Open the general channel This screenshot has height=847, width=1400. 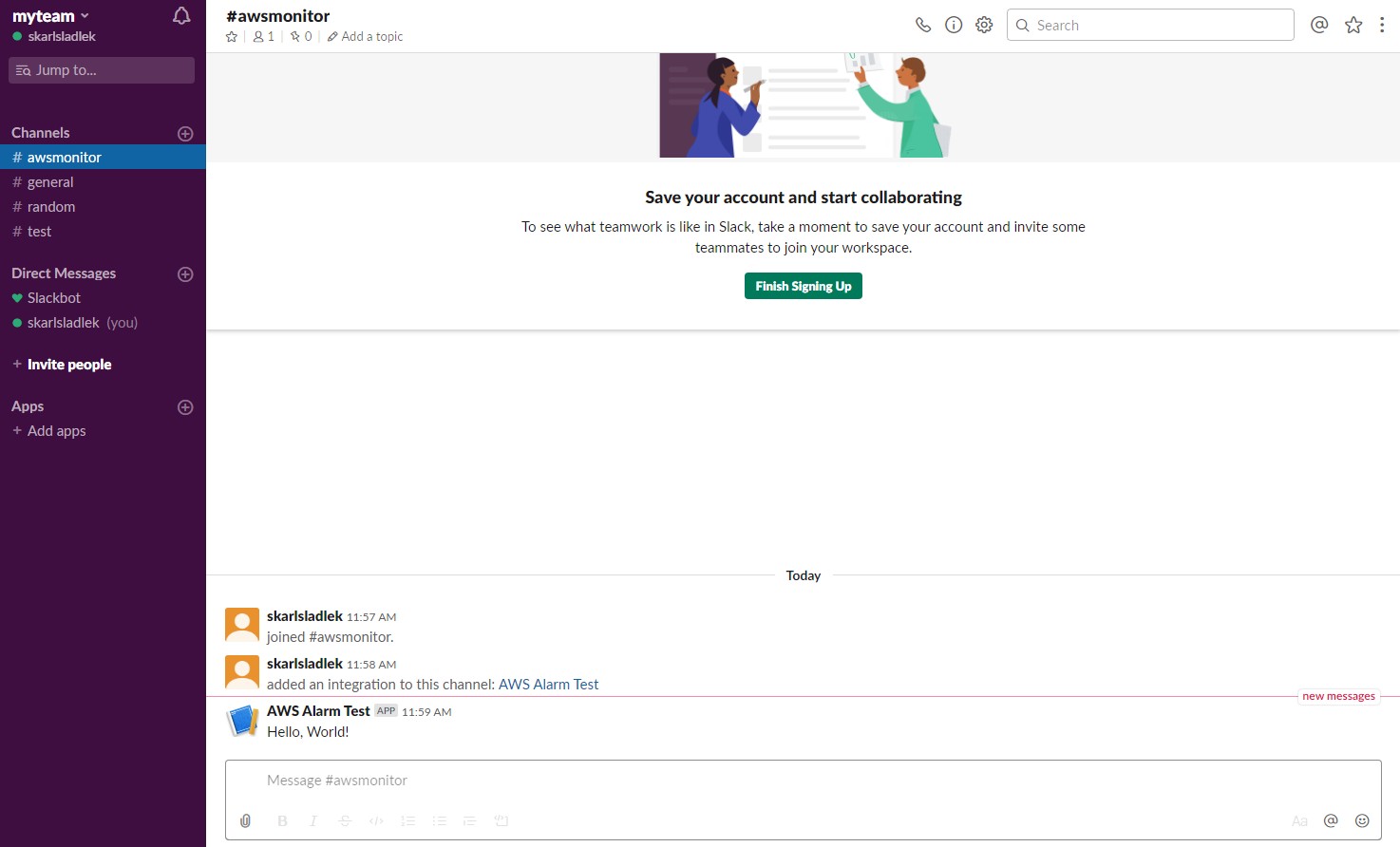click(x=103, y=182)
